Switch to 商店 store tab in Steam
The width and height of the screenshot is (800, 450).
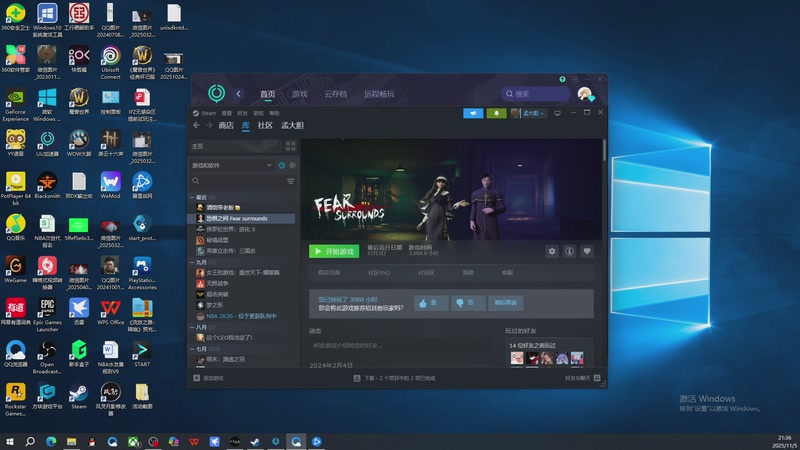[x=226, y=125]
